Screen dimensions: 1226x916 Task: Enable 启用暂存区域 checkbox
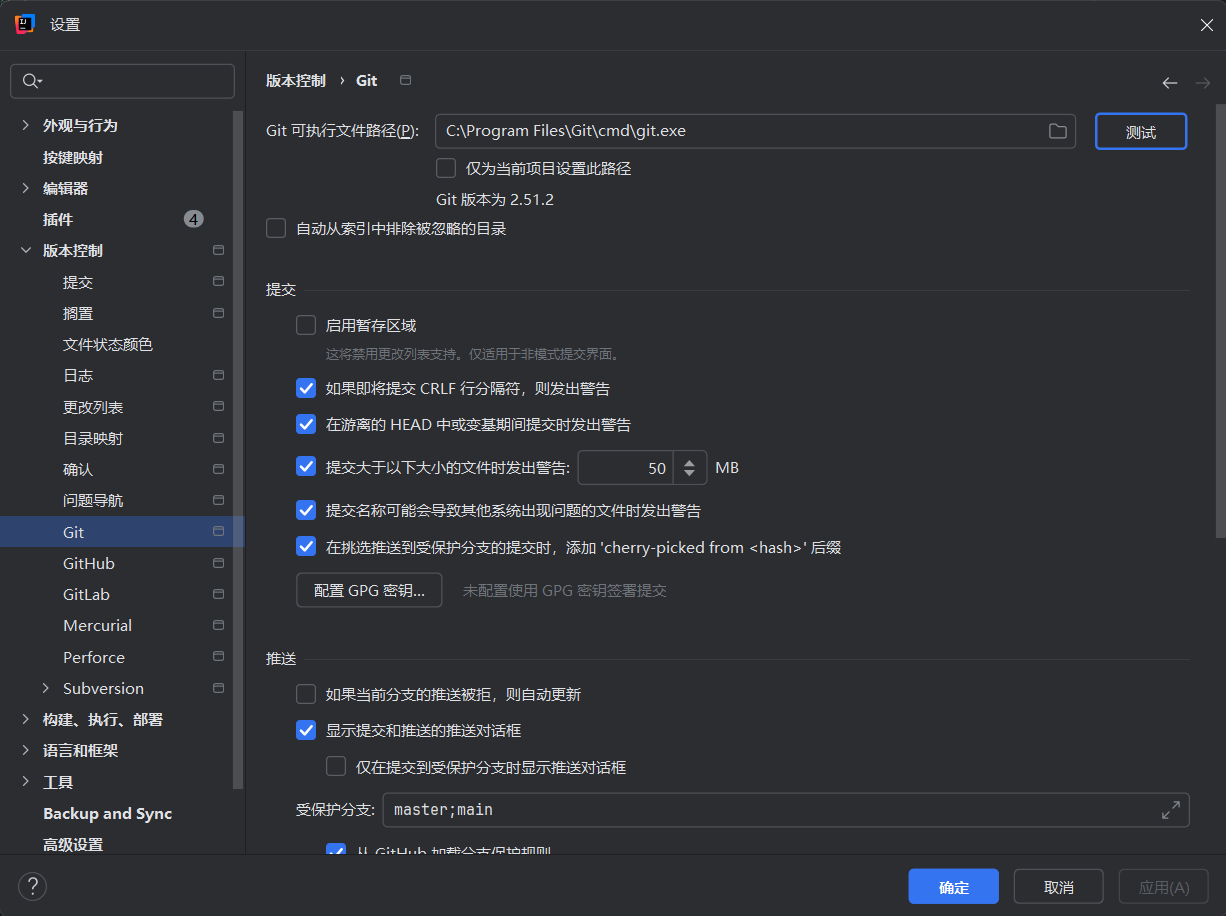[x=306, y=325]
